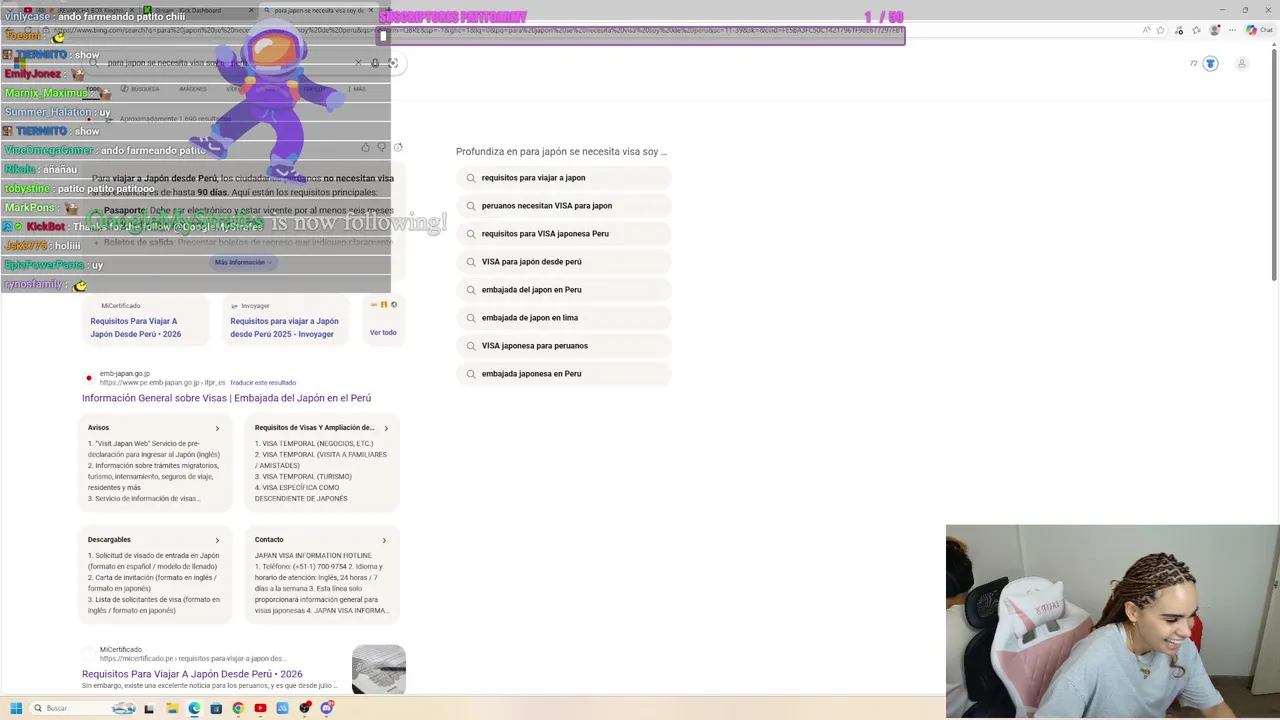This screenshot has width=1280, height=720.
Task: Click the Bing visual search camera icon
Action: coord(393,63)
